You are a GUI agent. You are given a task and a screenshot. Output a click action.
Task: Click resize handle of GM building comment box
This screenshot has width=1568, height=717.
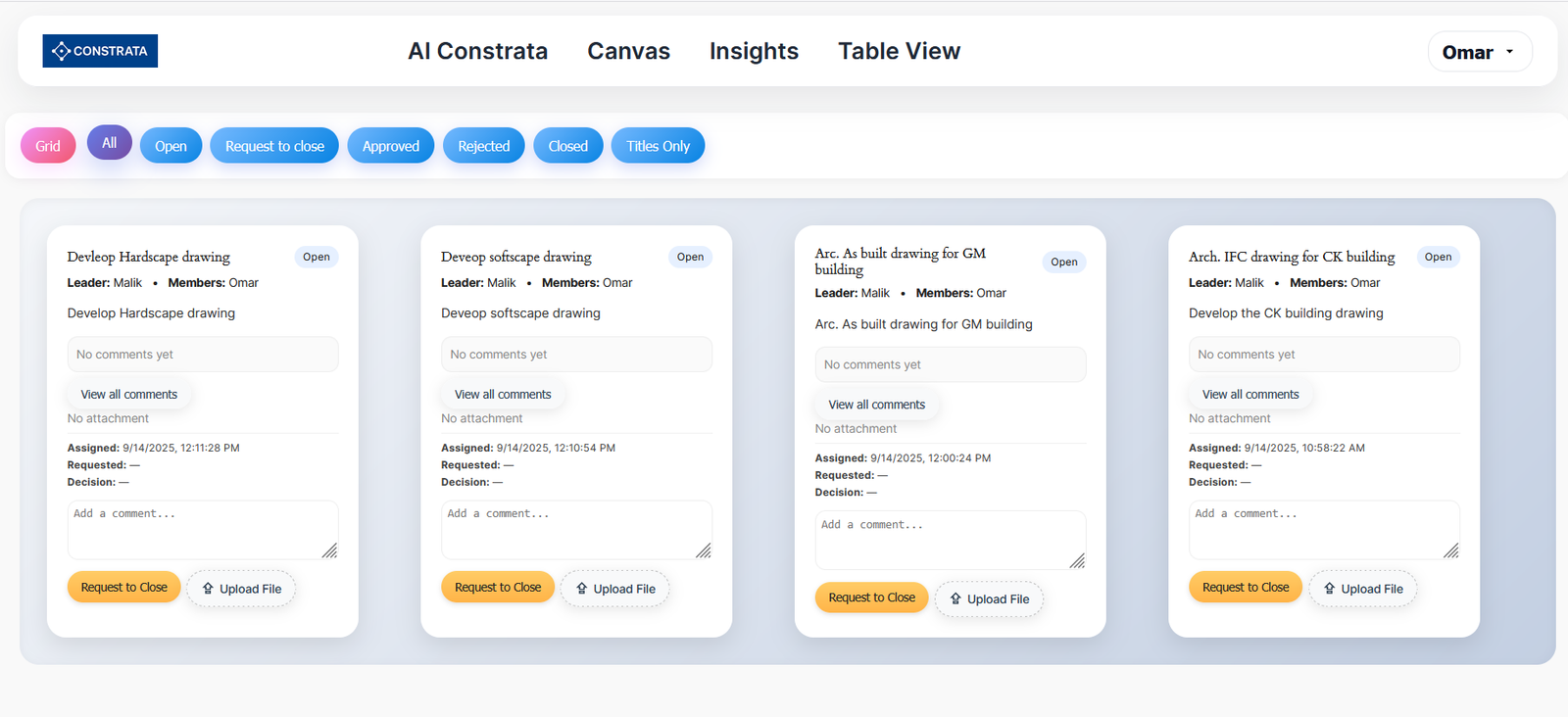[1077, 561]
